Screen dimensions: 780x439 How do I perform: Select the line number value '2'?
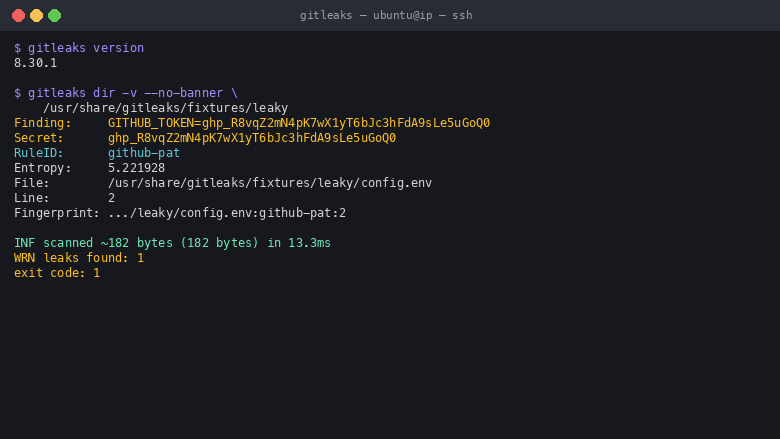tap(111, 198)
